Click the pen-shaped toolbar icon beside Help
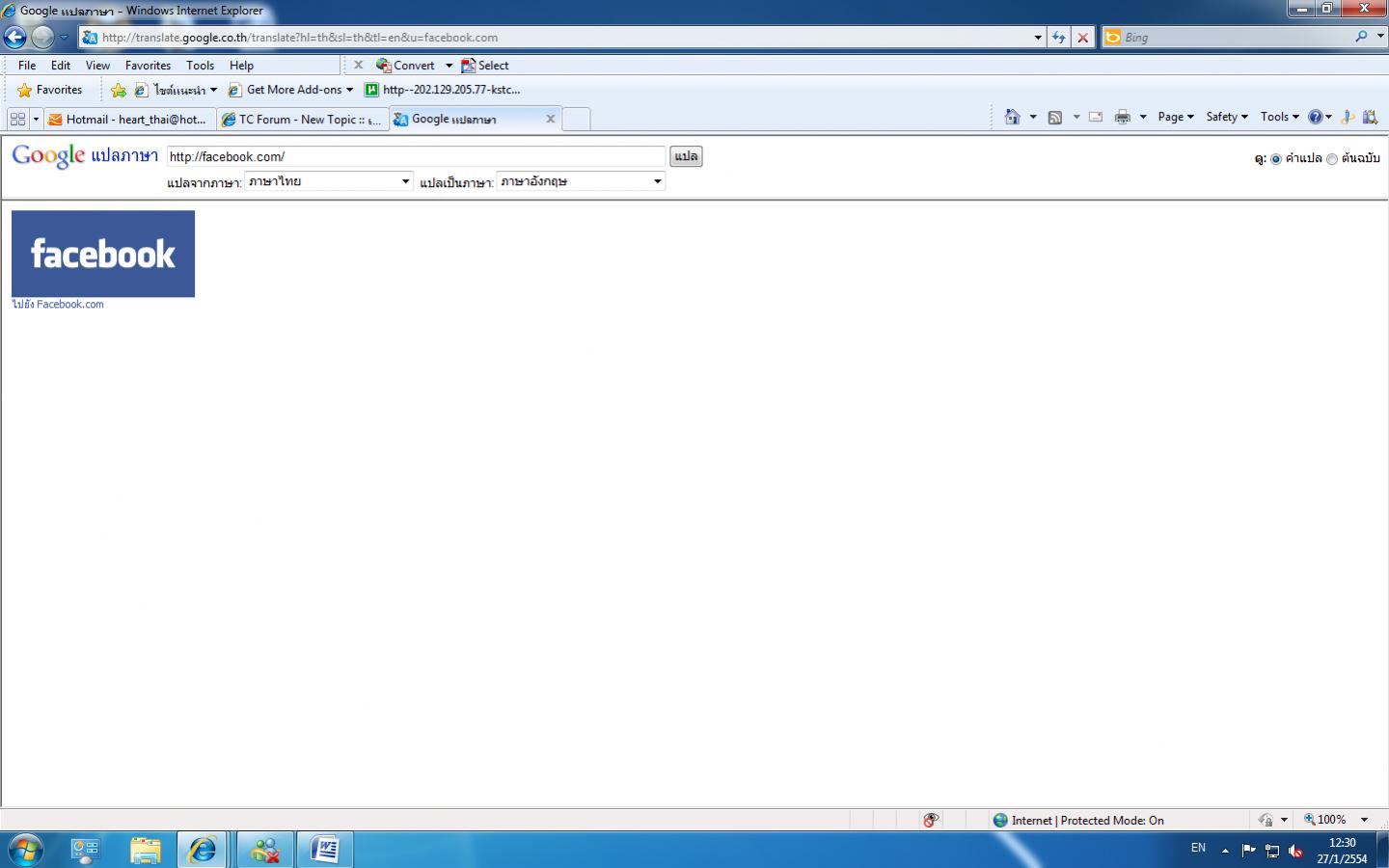The width and height of the screenshot is (1389, 868). pos(1348,117)
